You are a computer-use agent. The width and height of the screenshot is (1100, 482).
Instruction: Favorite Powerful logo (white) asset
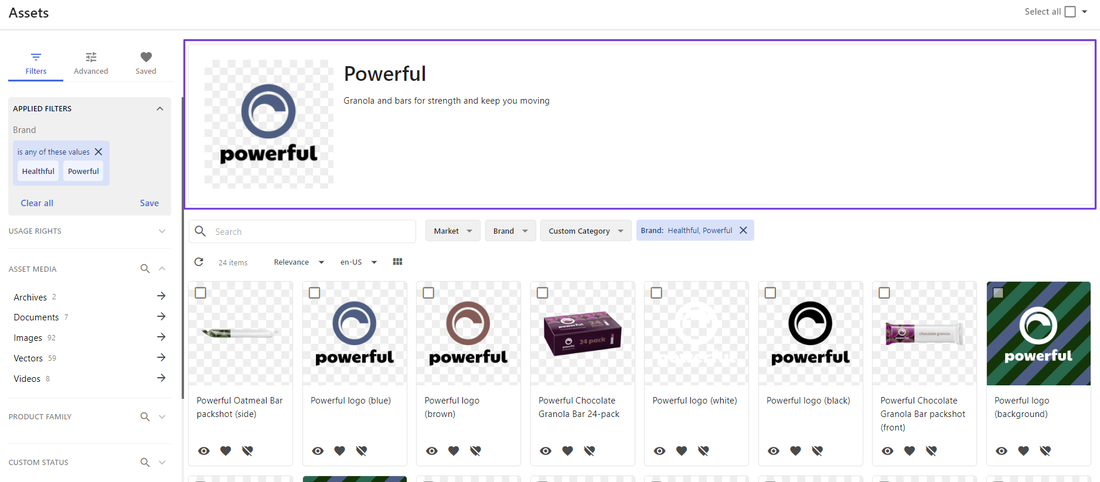[x=682, y=450]
